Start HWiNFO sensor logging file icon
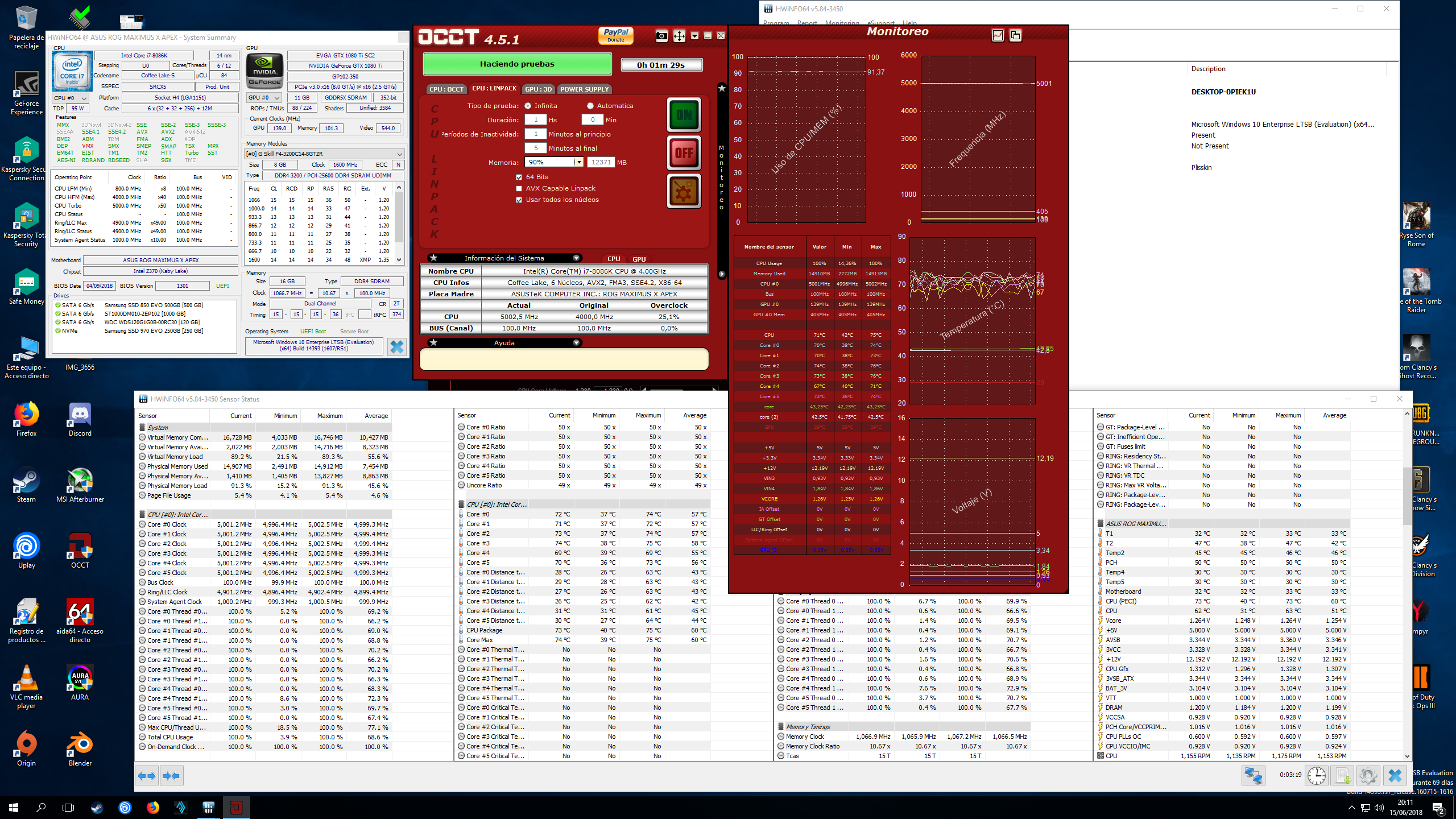This screenshot has height=819, width=1456. (1343, 775)
